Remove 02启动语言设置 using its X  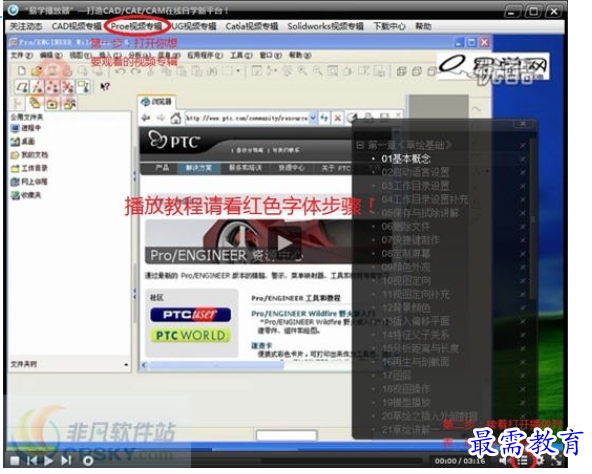523,172
